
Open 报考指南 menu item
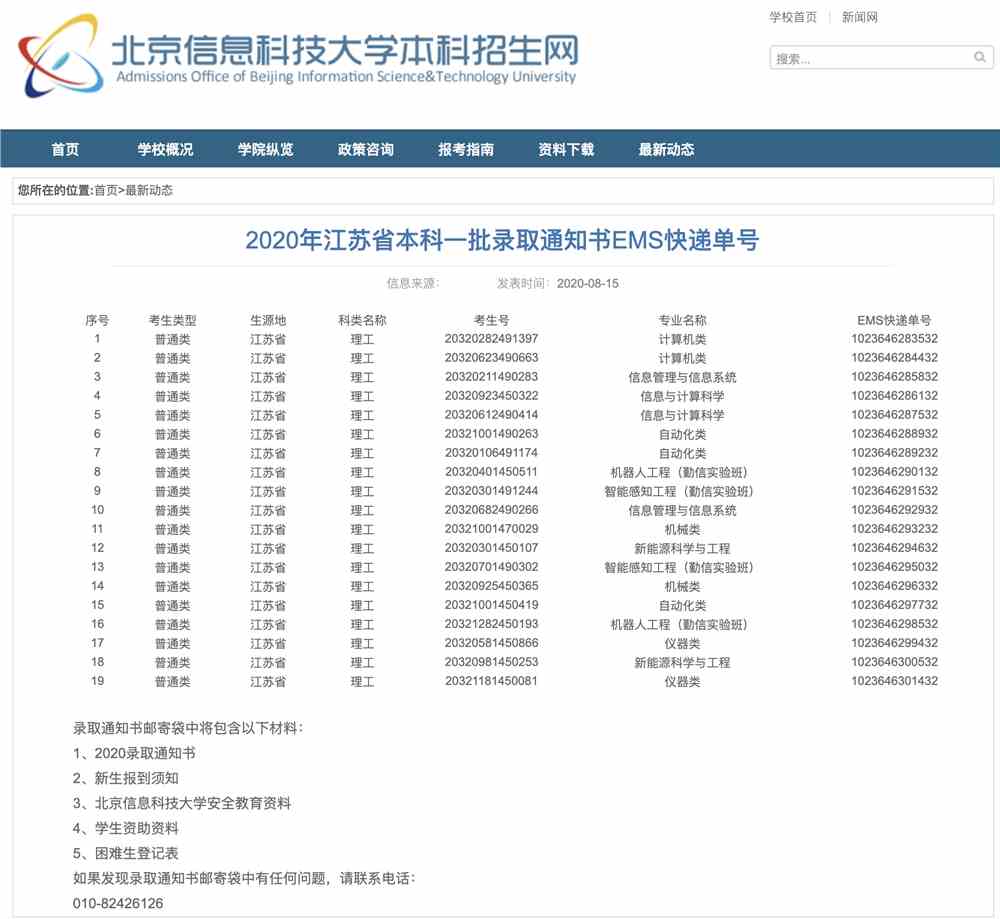coord(466,149)
